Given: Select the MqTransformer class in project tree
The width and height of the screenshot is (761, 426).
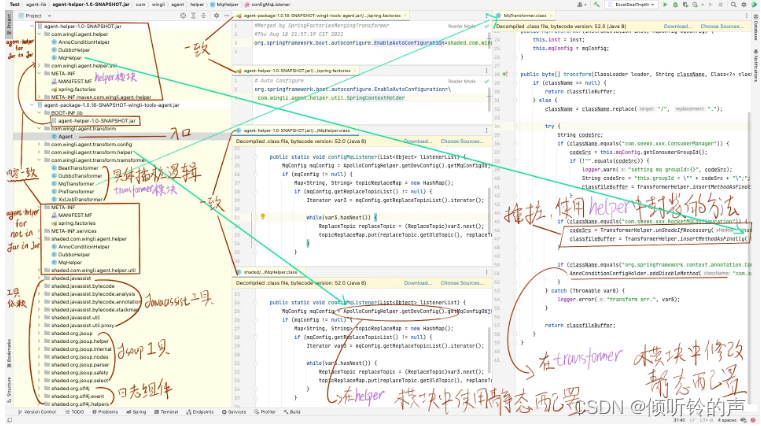Looking at the screenshot, I should coord(76,184).
